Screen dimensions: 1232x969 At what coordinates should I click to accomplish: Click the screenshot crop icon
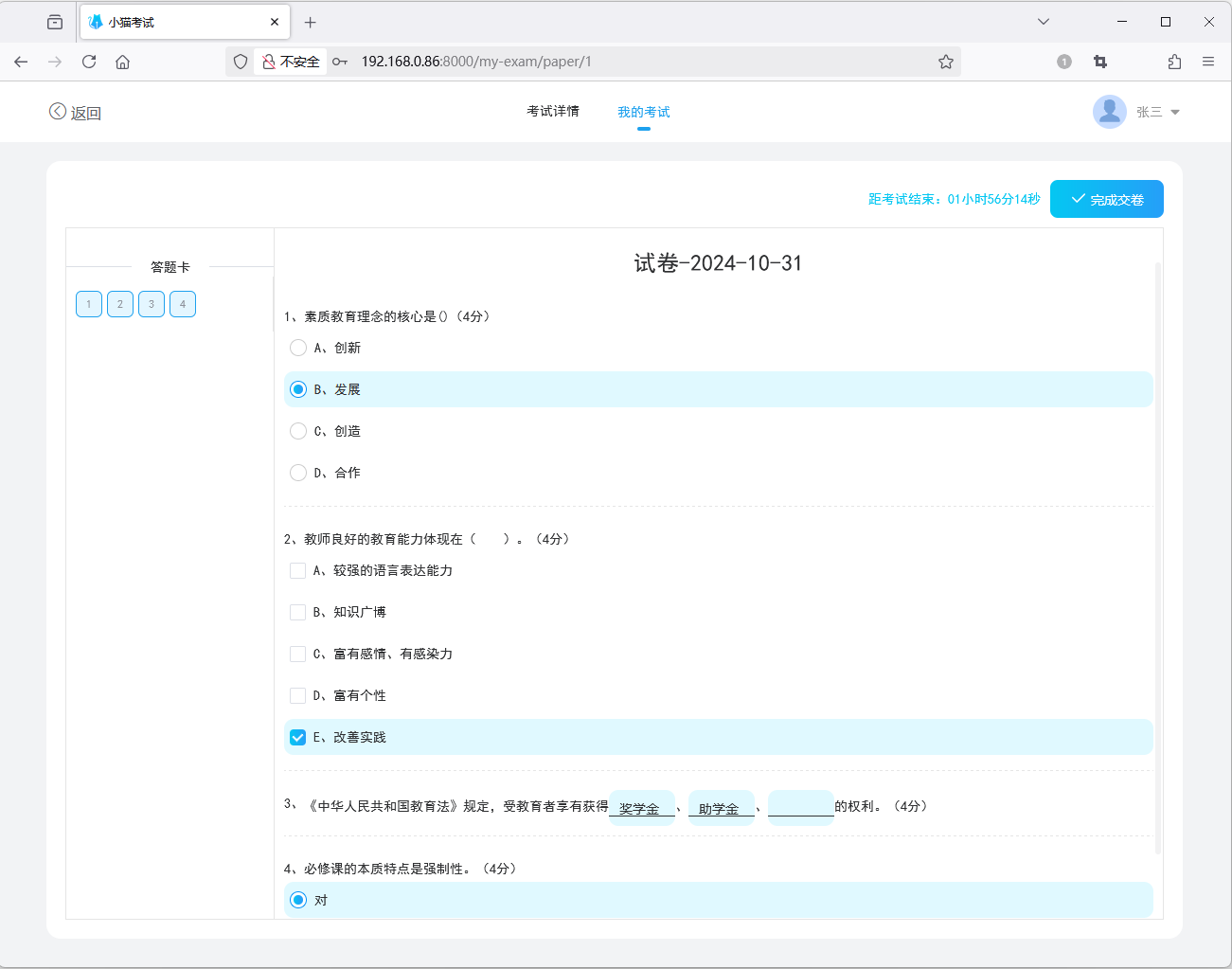[x=1099, y=62]
